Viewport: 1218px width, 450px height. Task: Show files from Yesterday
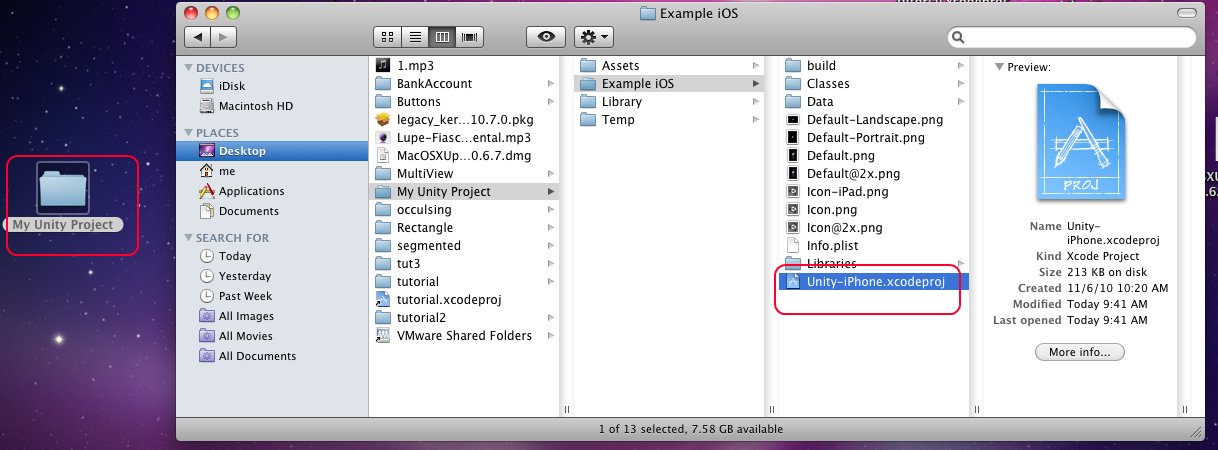tap(245, 276)
